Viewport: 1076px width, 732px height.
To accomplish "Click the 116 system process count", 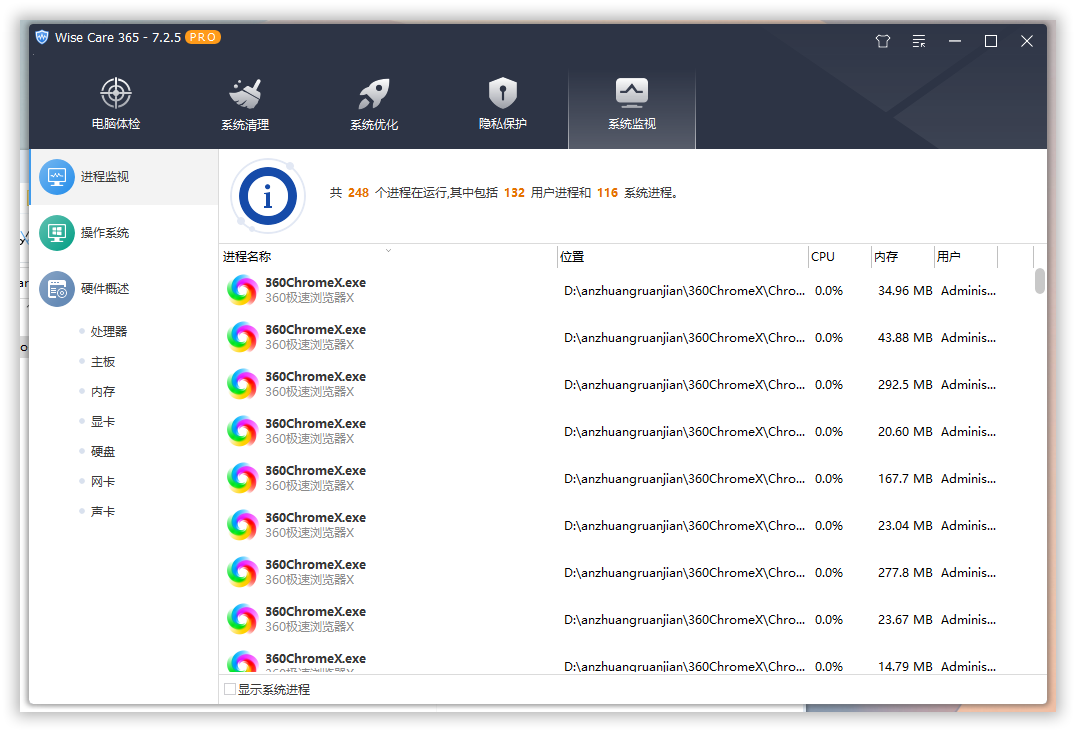I will coord(607,193).
